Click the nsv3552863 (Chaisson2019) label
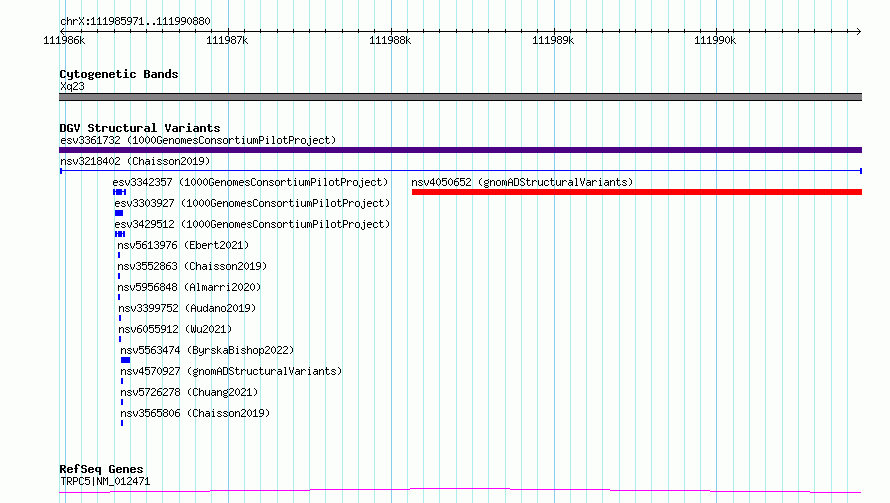The image size is (890, 503). 192,266
